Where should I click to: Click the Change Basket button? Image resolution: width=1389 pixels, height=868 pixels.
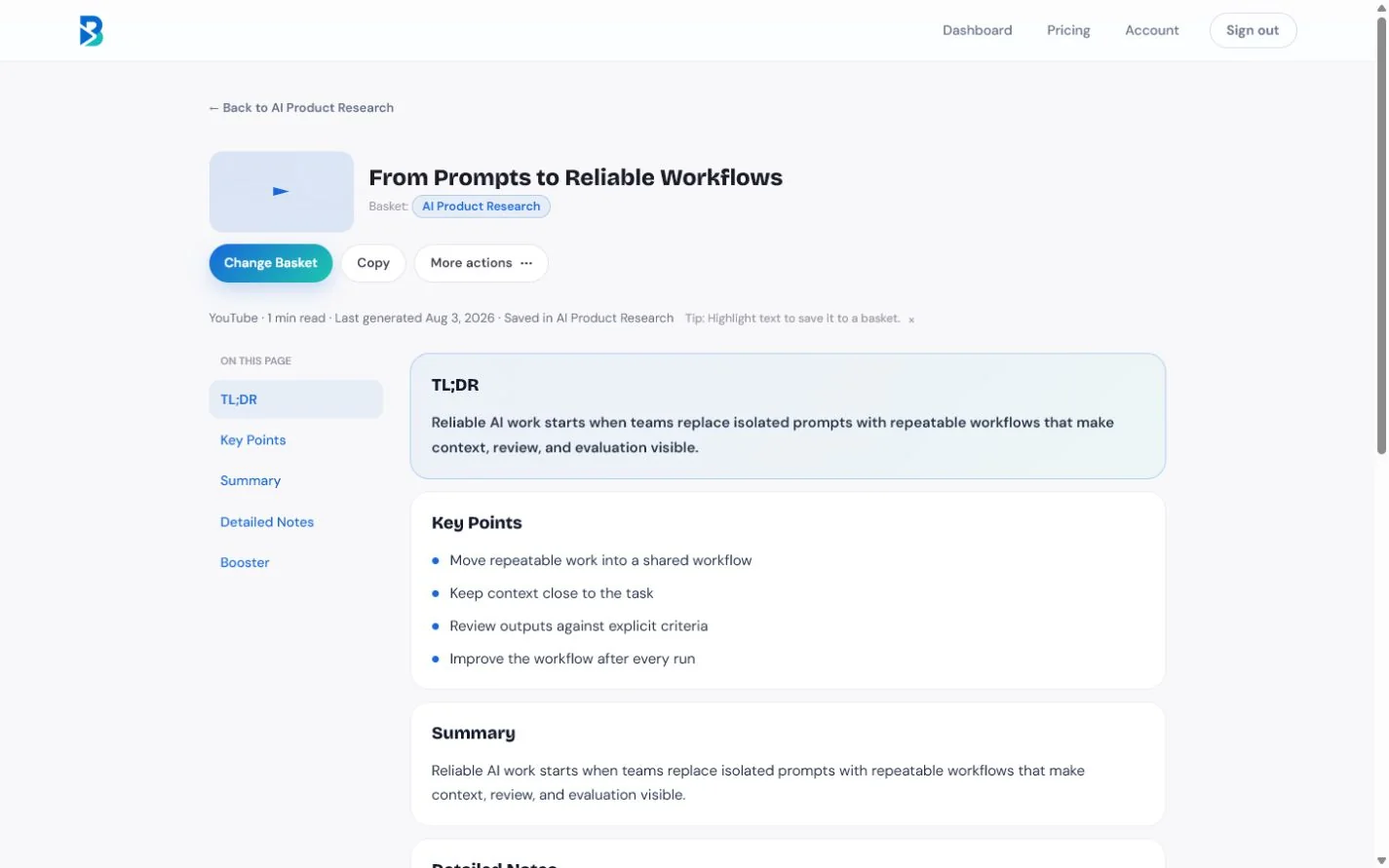click(270, 263)
